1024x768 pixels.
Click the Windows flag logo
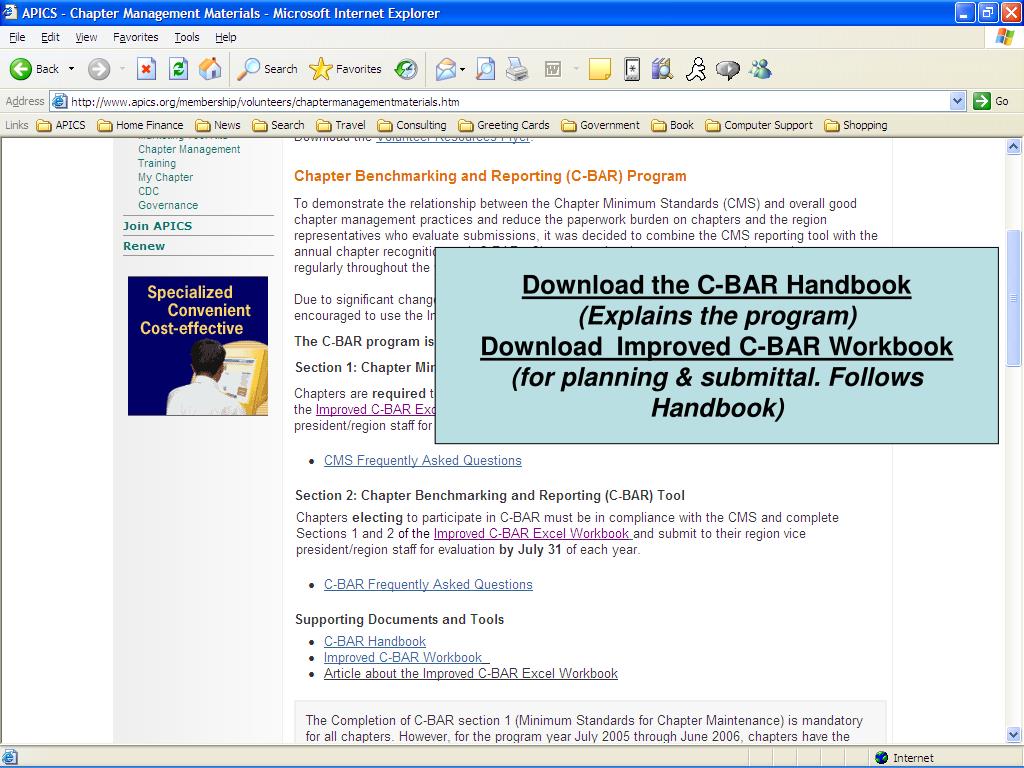[x=1004, y=37]
